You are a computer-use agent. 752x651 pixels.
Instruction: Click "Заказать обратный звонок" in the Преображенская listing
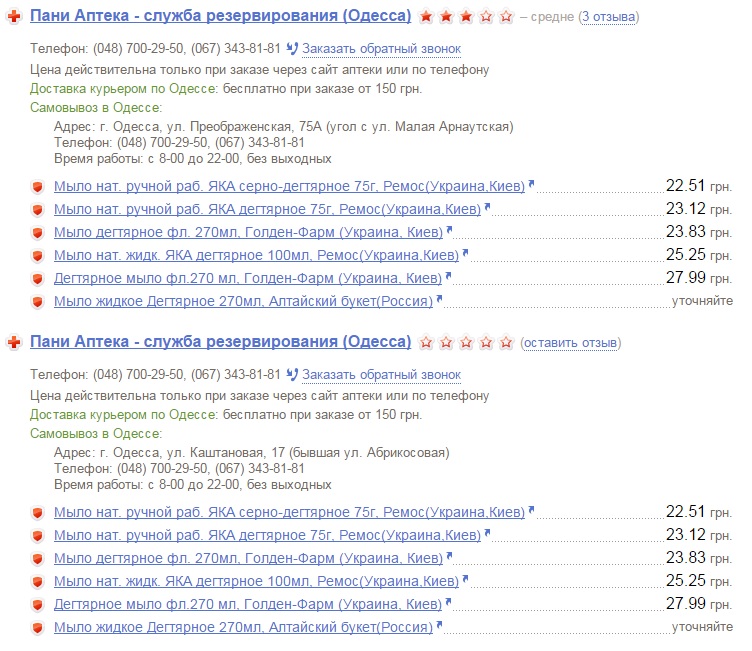point(381,48)
